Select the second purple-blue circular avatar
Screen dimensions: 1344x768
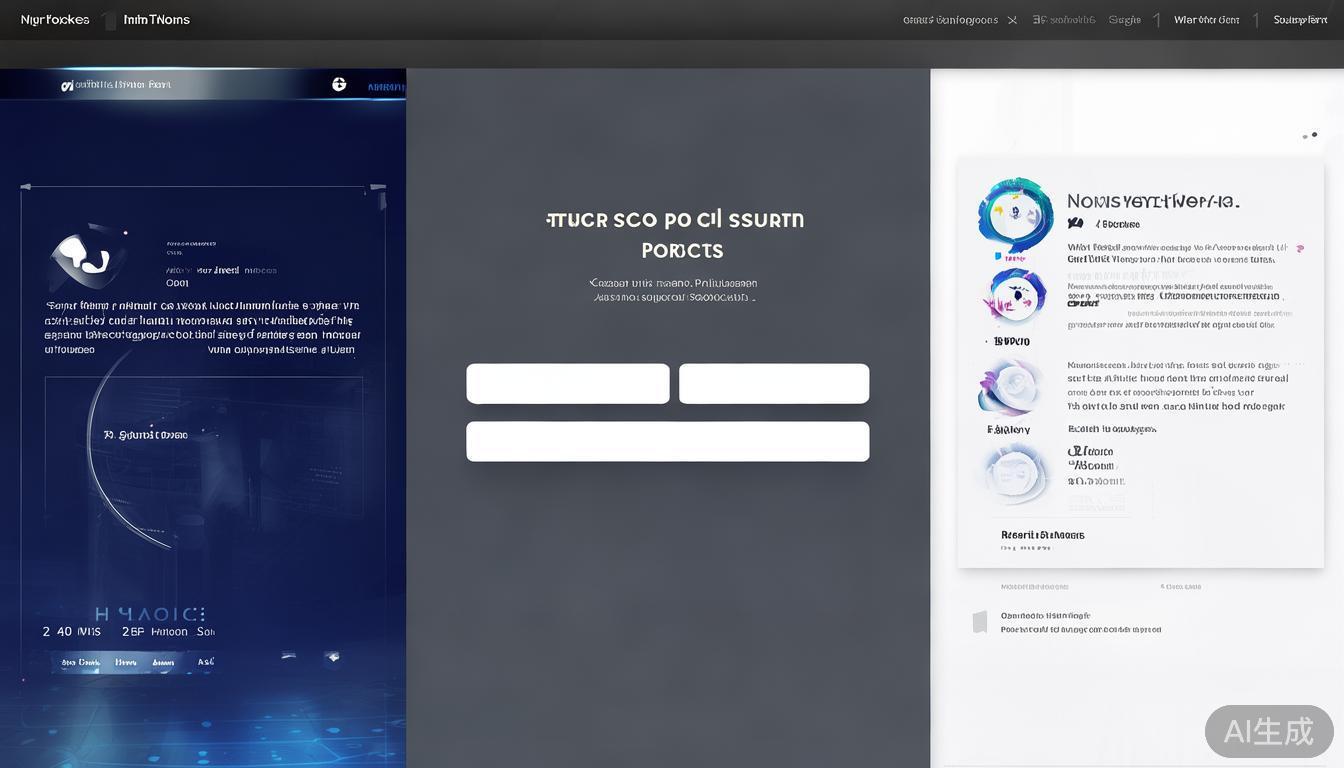(x=1014, y=296)
